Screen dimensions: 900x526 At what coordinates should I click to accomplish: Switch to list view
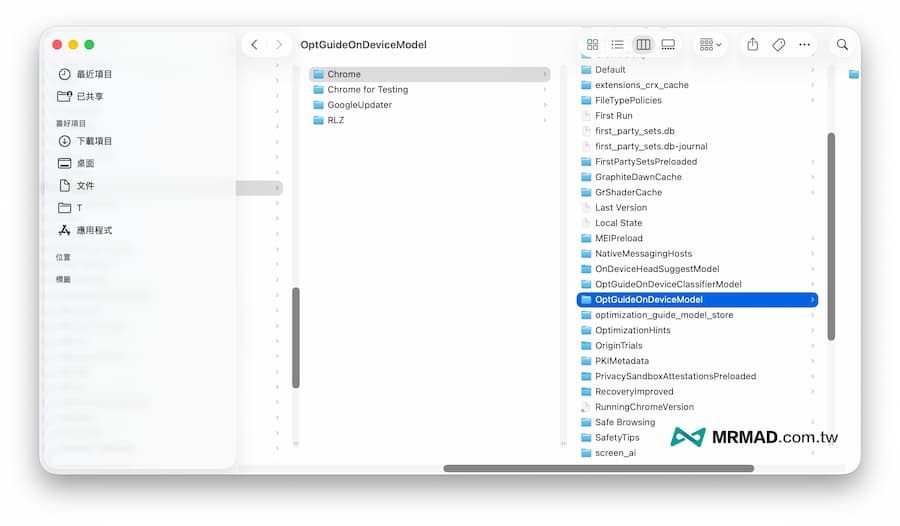coord(618,44)
